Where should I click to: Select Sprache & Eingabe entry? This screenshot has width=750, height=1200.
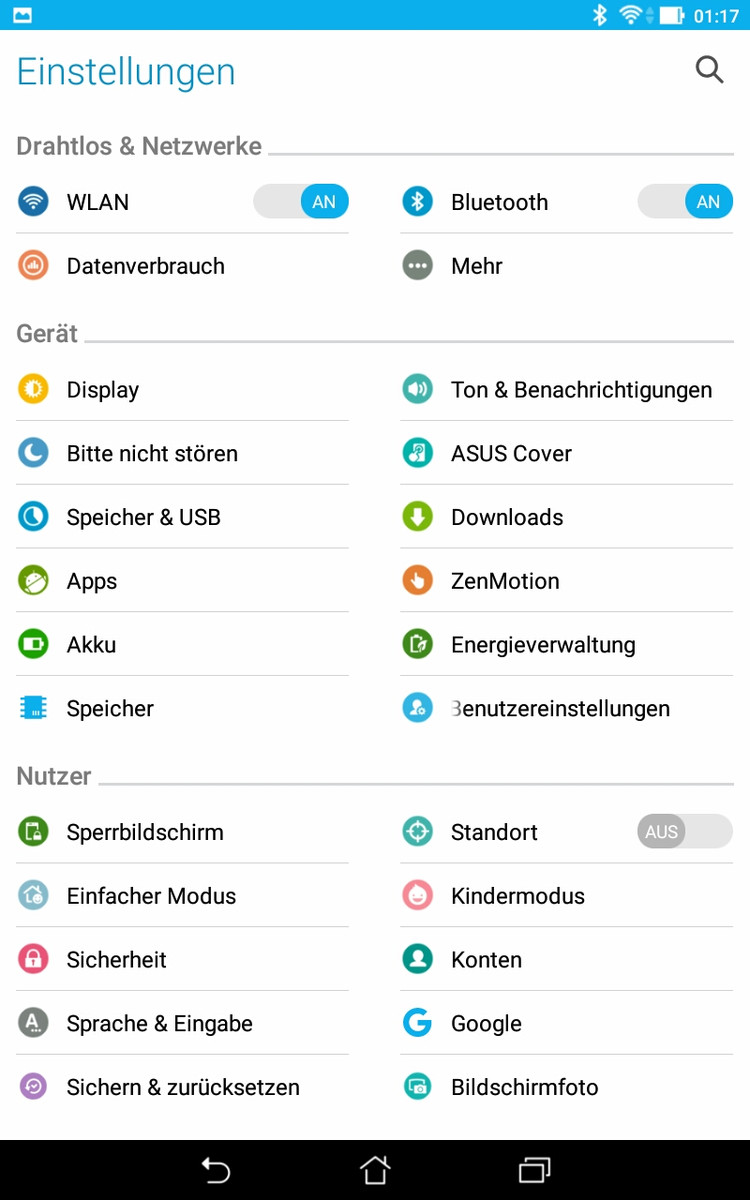pyautogui.click(x=159, y=1024)
